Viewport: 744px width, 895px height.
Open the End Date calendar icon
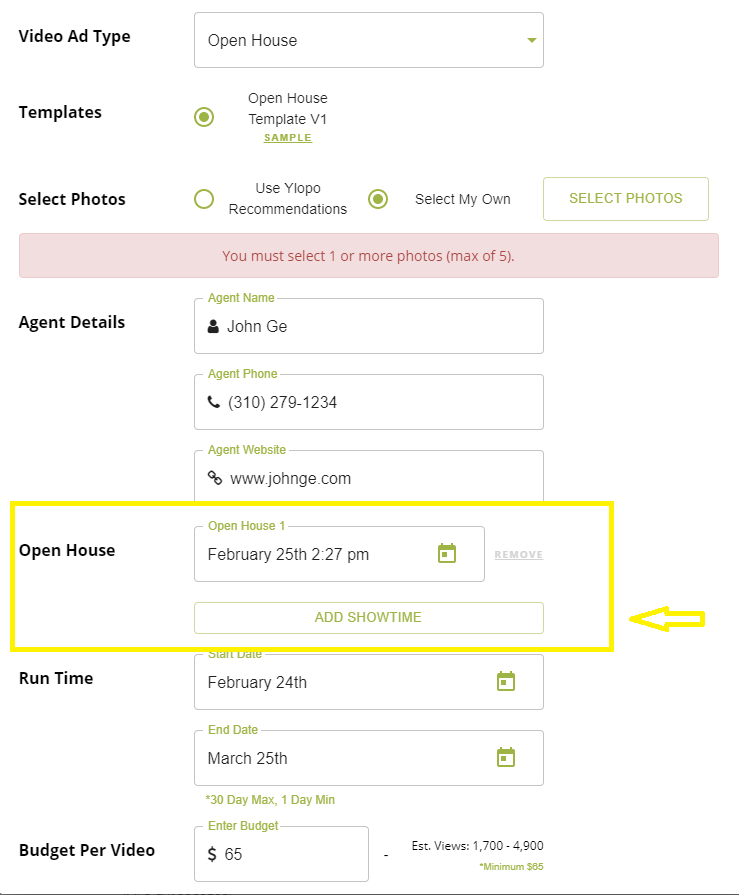pyautogui.click(x=506, y=757)
